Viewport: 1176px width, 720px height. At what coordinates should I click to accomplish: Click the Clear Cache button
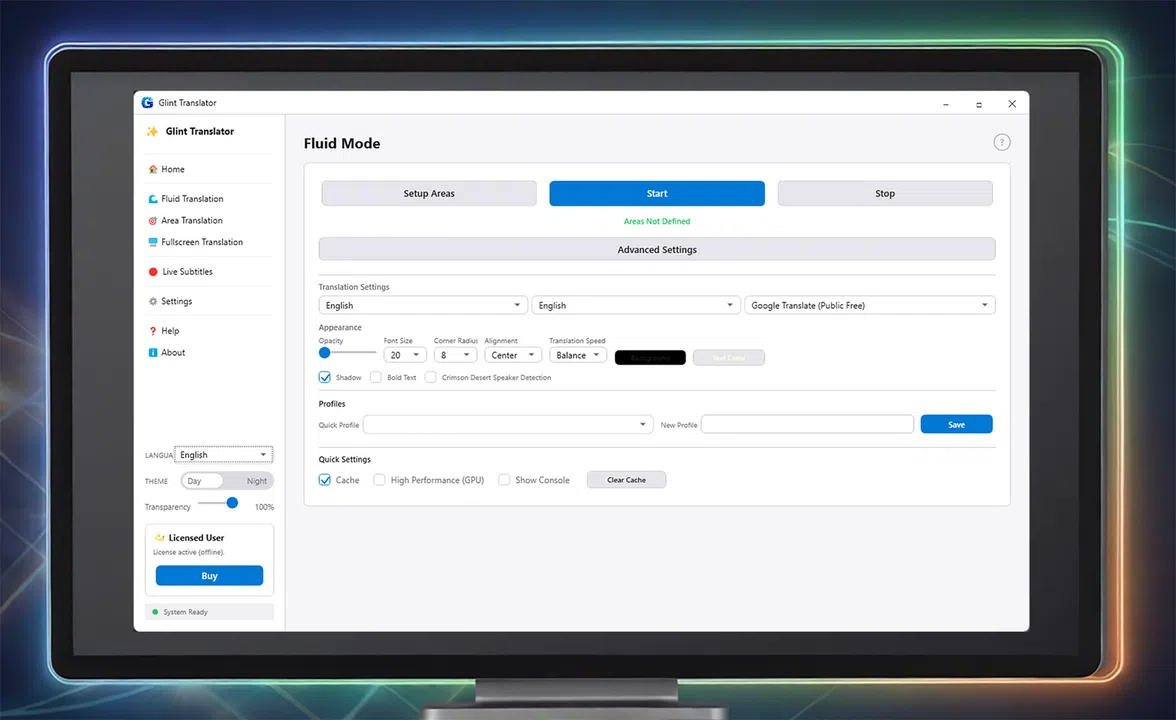click(626, 480)
